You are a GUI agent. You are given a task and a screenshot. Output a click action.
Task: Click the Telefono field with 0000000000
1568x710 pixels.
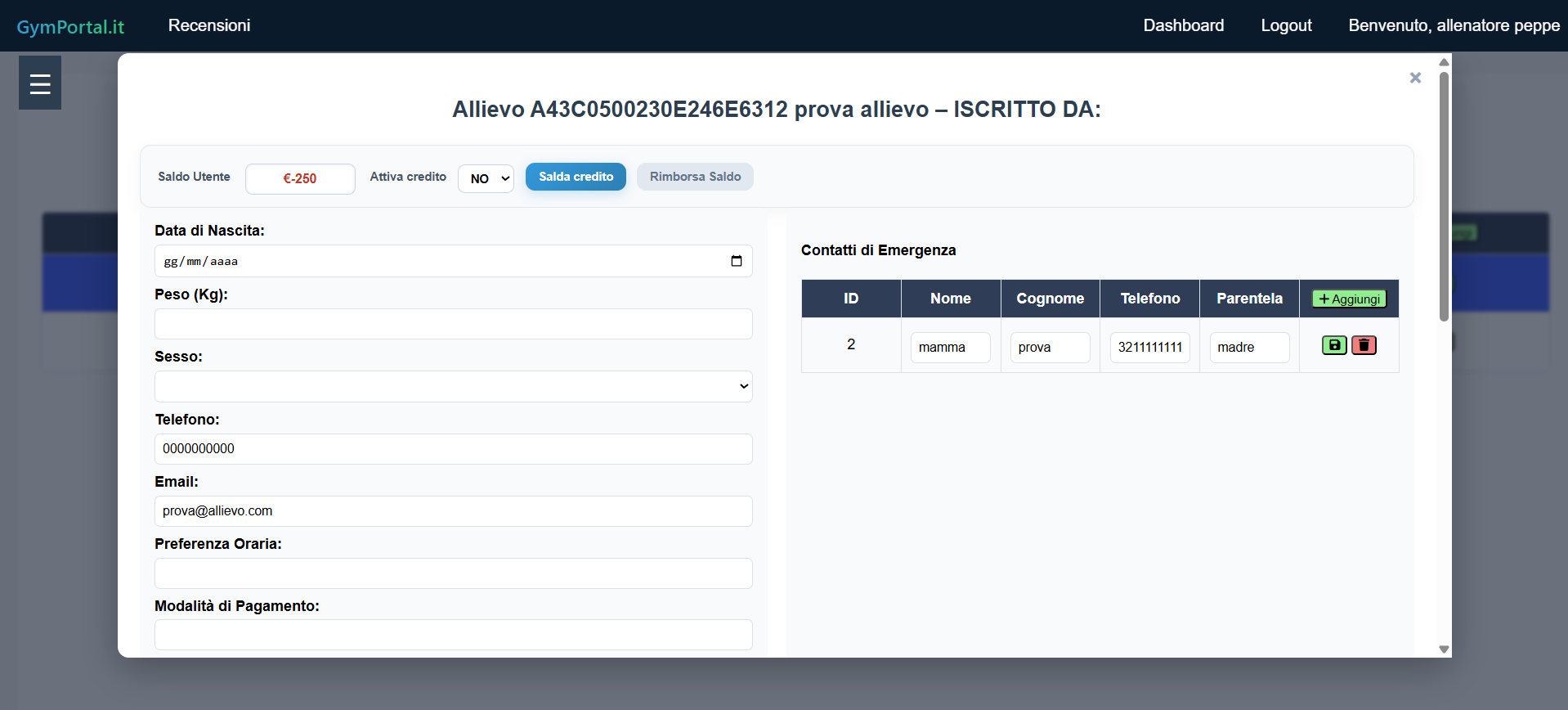[x=453, y=449]
